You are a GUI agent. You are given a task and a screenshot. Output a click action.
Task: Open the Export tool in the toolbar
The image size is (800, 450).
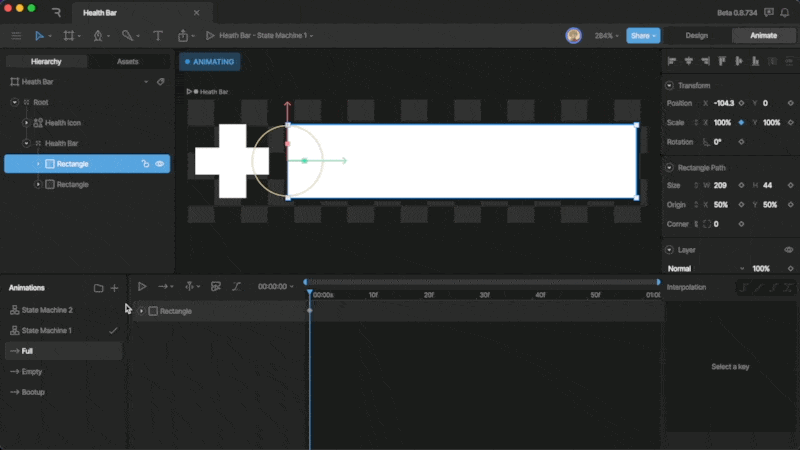[184, 36]
